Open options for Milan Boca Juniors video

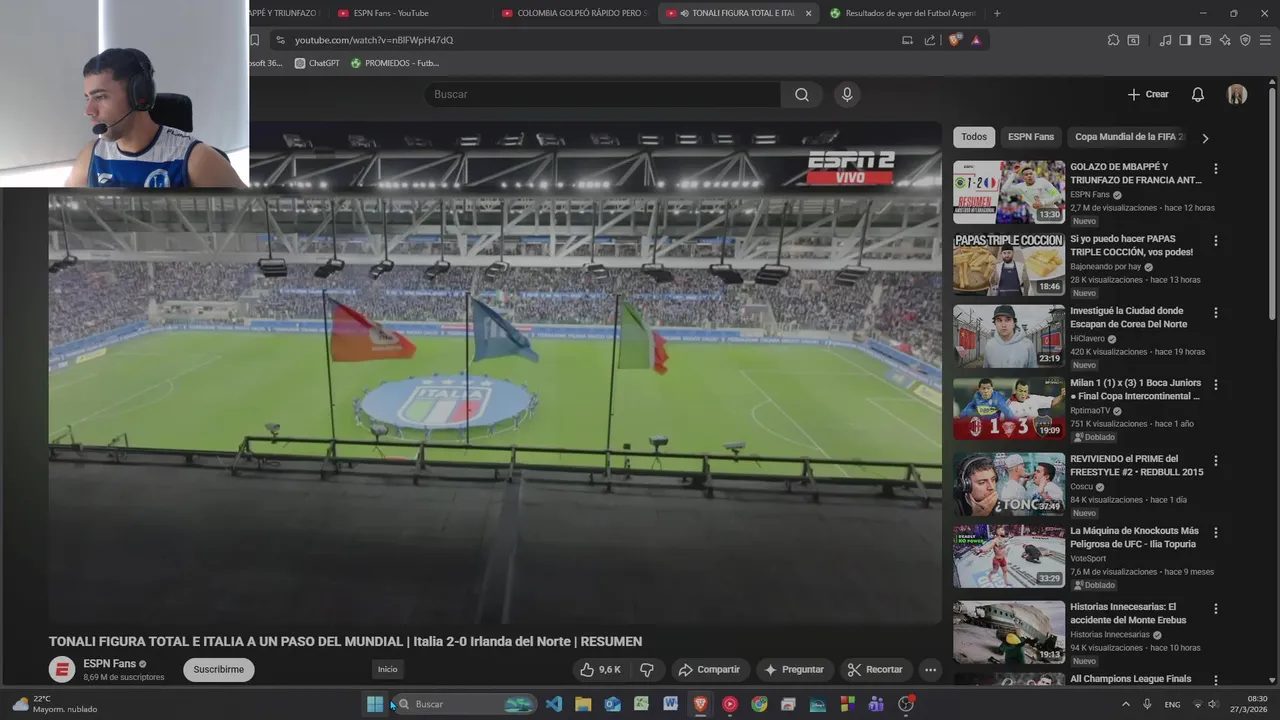(x=1215, y=385)
